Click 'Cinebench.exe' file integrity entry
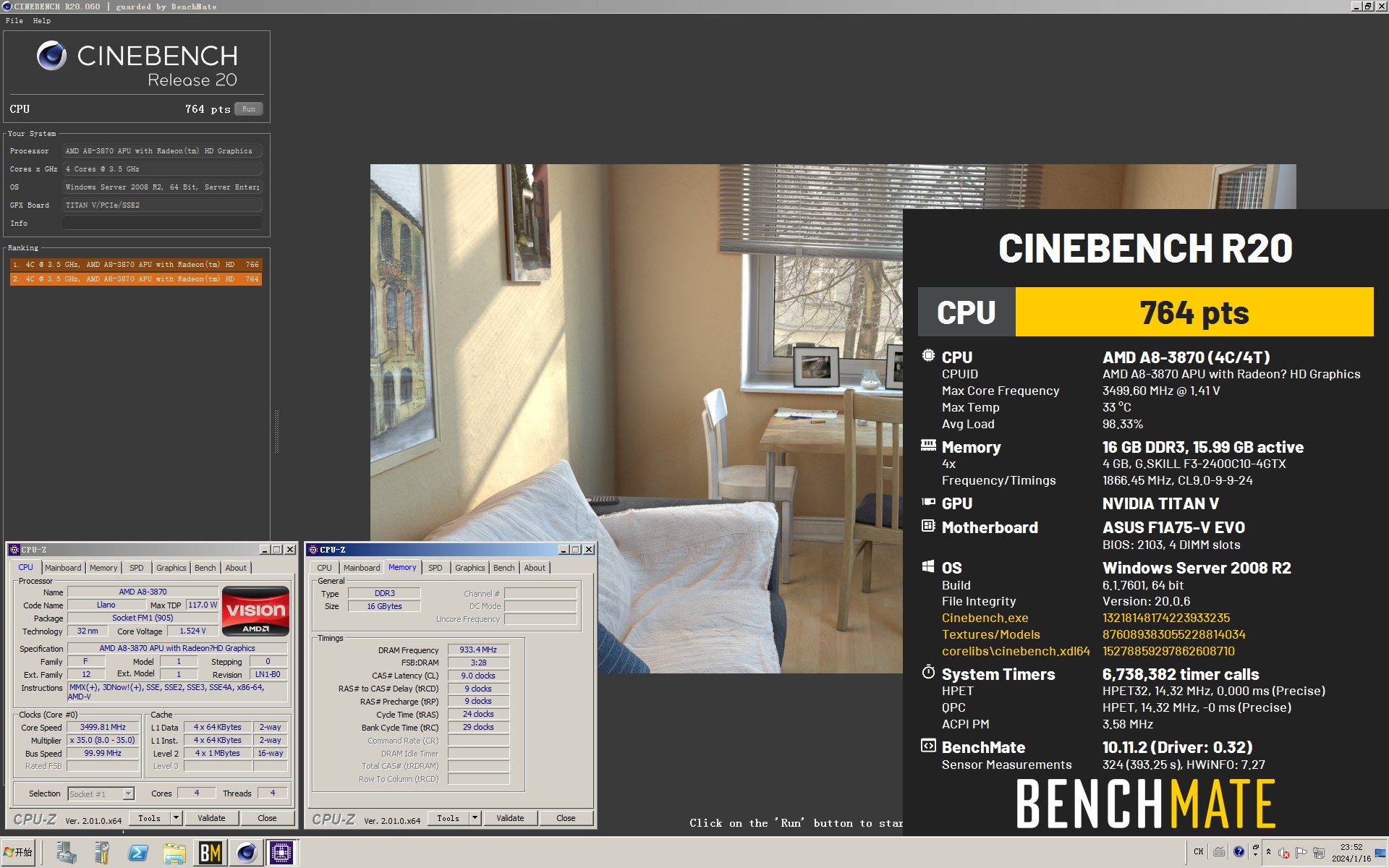The height and width of the screenshot is (868, 1389). pos(985,618)
